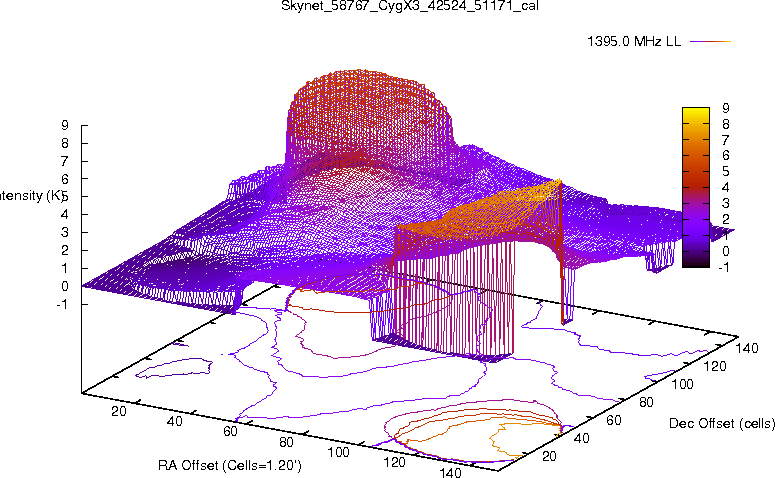Click Dec axis tick label 20
The image size is (775, 478).
pyautogui.click(x=549, y=456)
